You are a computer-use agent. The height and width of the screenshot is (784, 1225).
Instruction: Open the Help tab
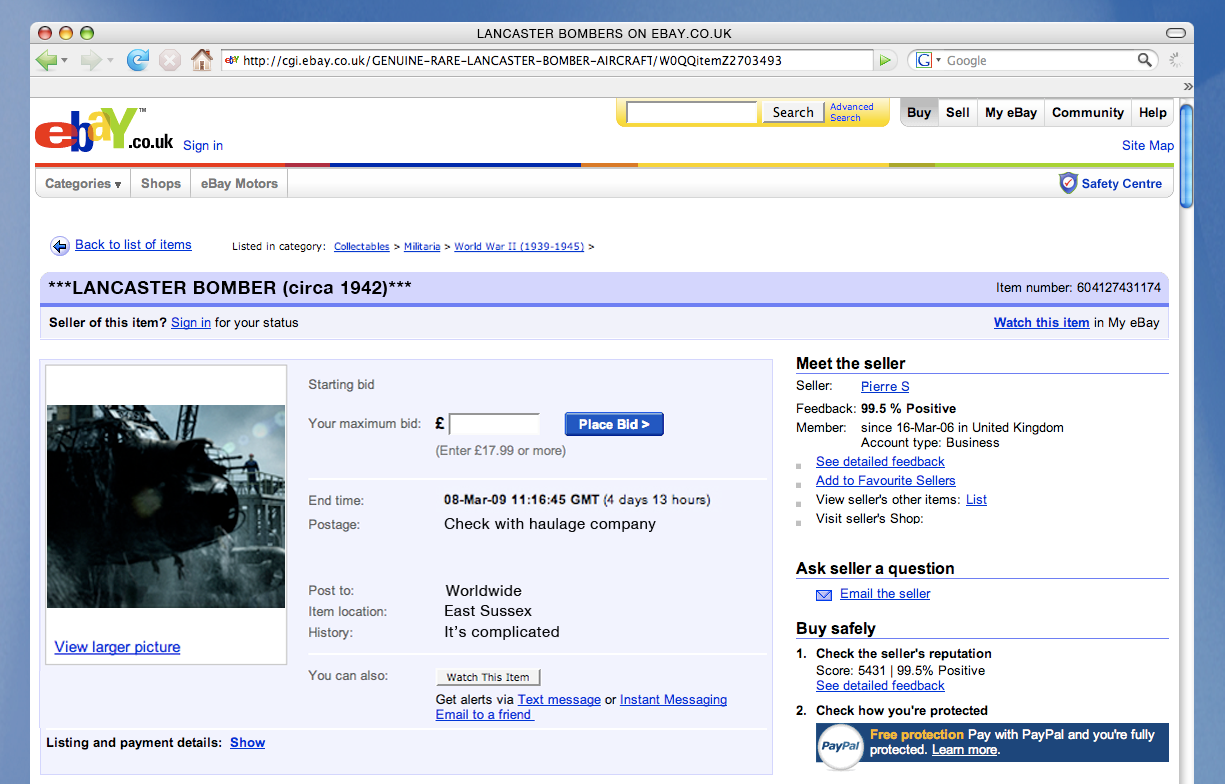click(1152, 113)
